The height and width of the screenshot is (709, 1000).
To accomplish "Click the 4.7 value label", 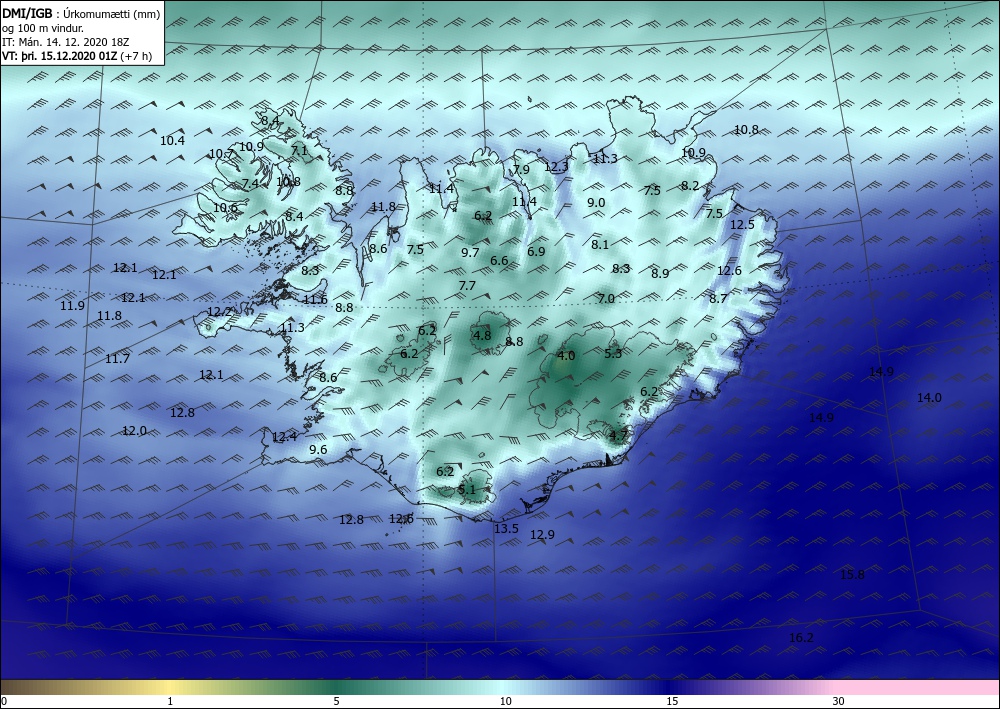I will [x=619, y=435].
